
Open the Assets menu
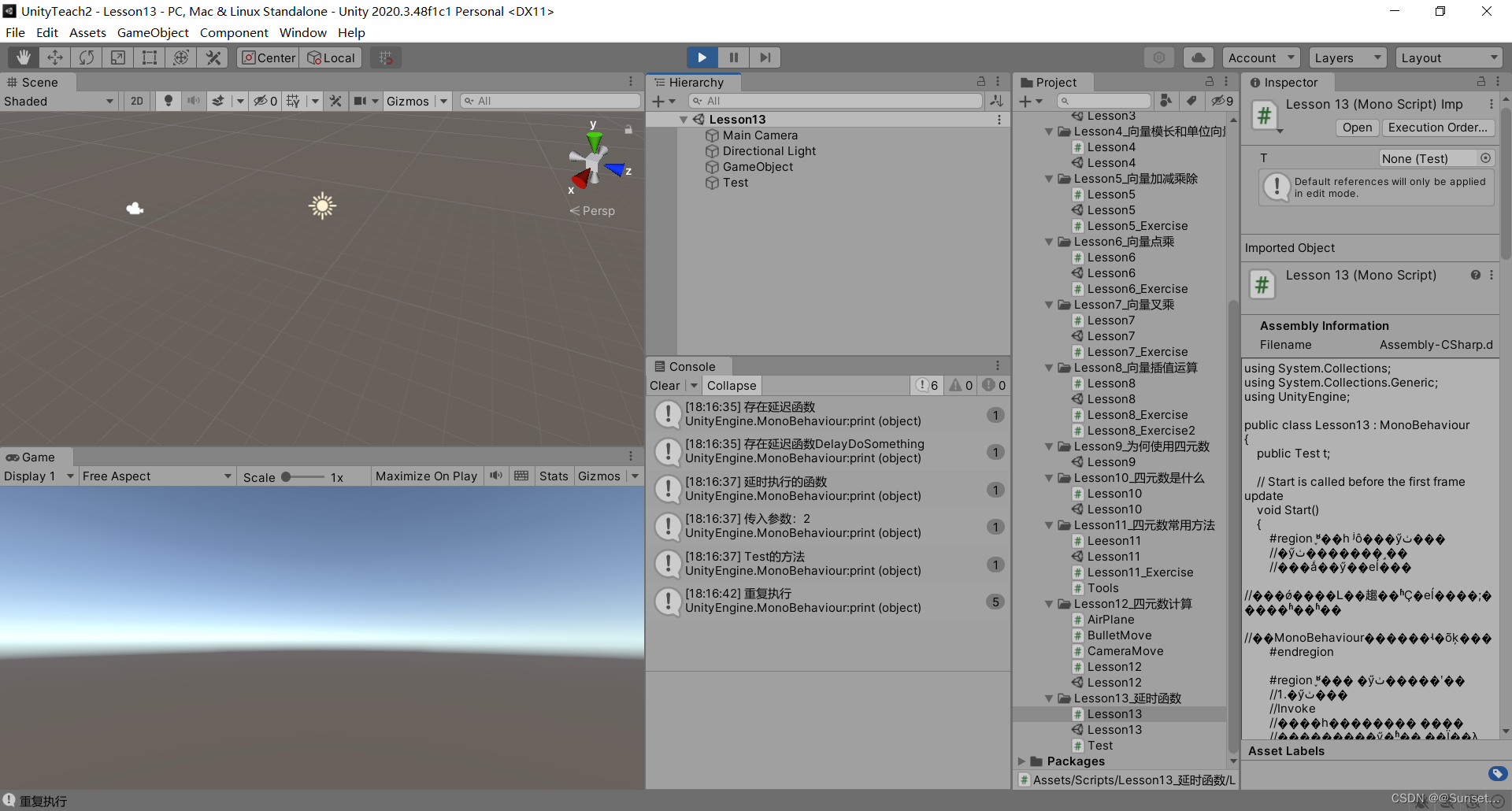(87, 32)
